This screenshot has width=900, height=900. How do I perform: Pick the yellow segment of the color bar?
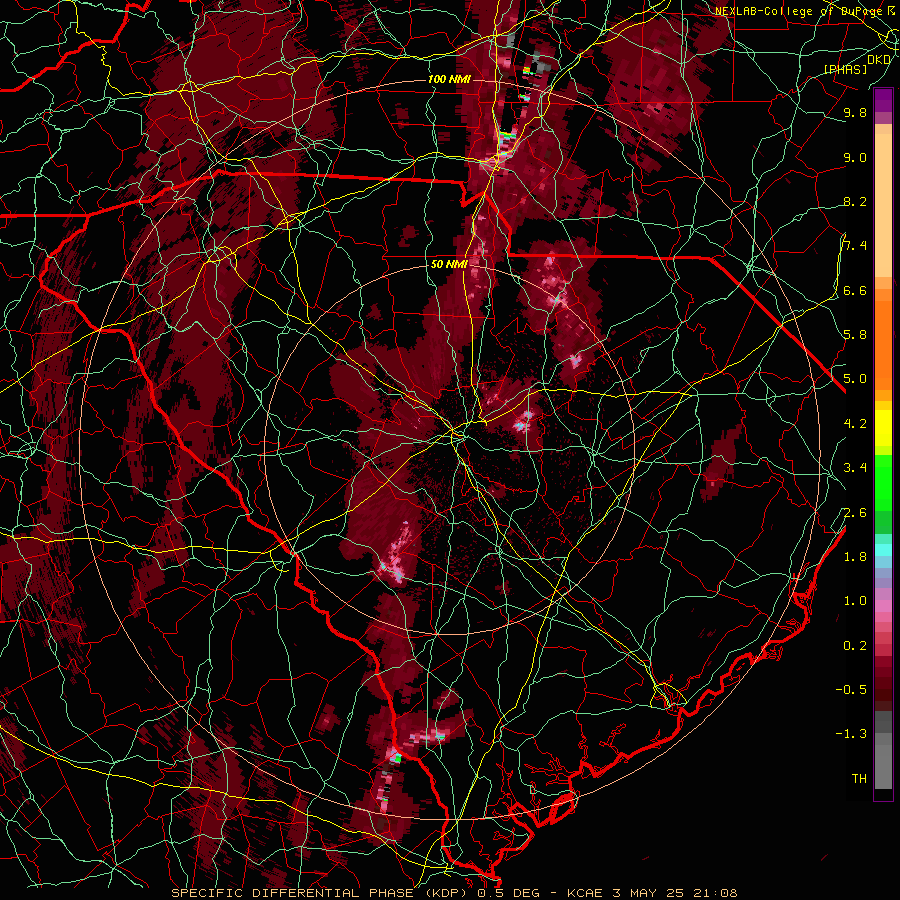883,428
